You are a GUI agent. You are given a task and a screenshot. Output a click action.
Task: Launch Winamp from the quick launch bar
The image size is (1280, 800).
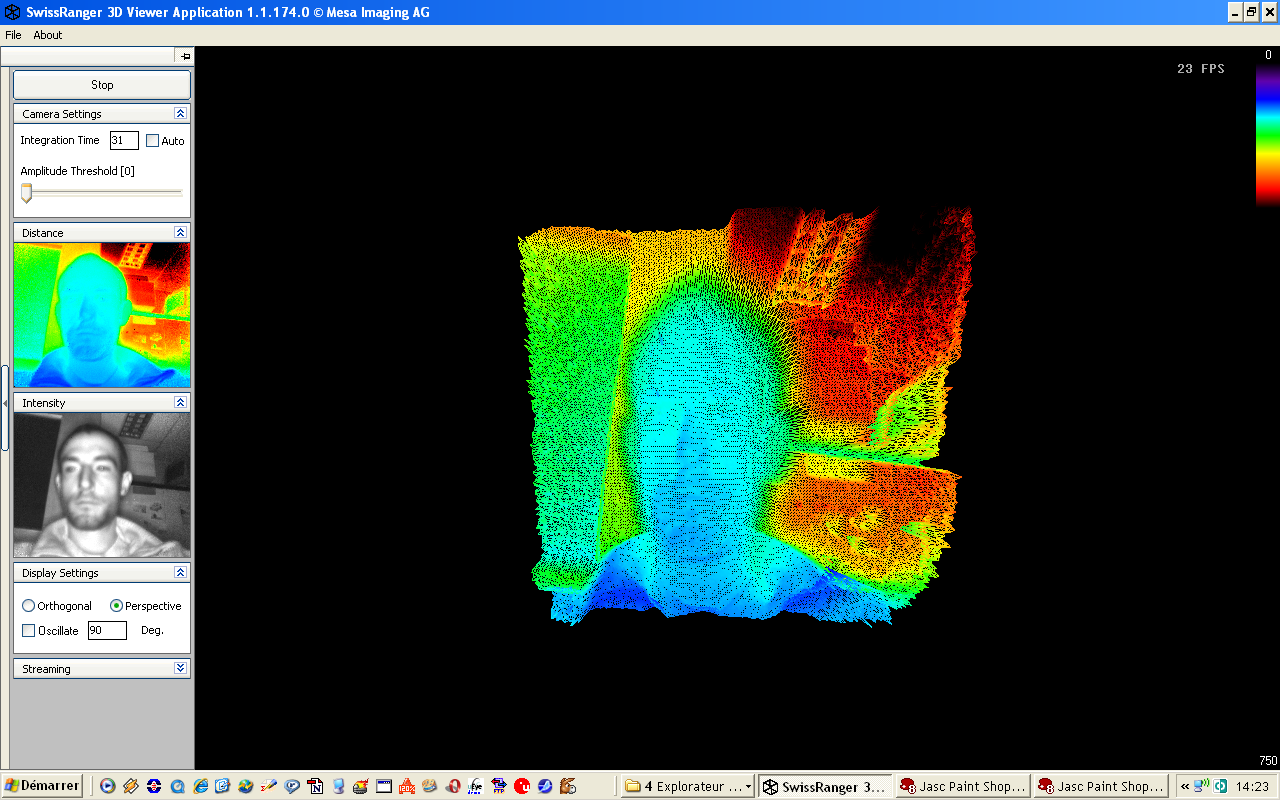pos(131,786)
